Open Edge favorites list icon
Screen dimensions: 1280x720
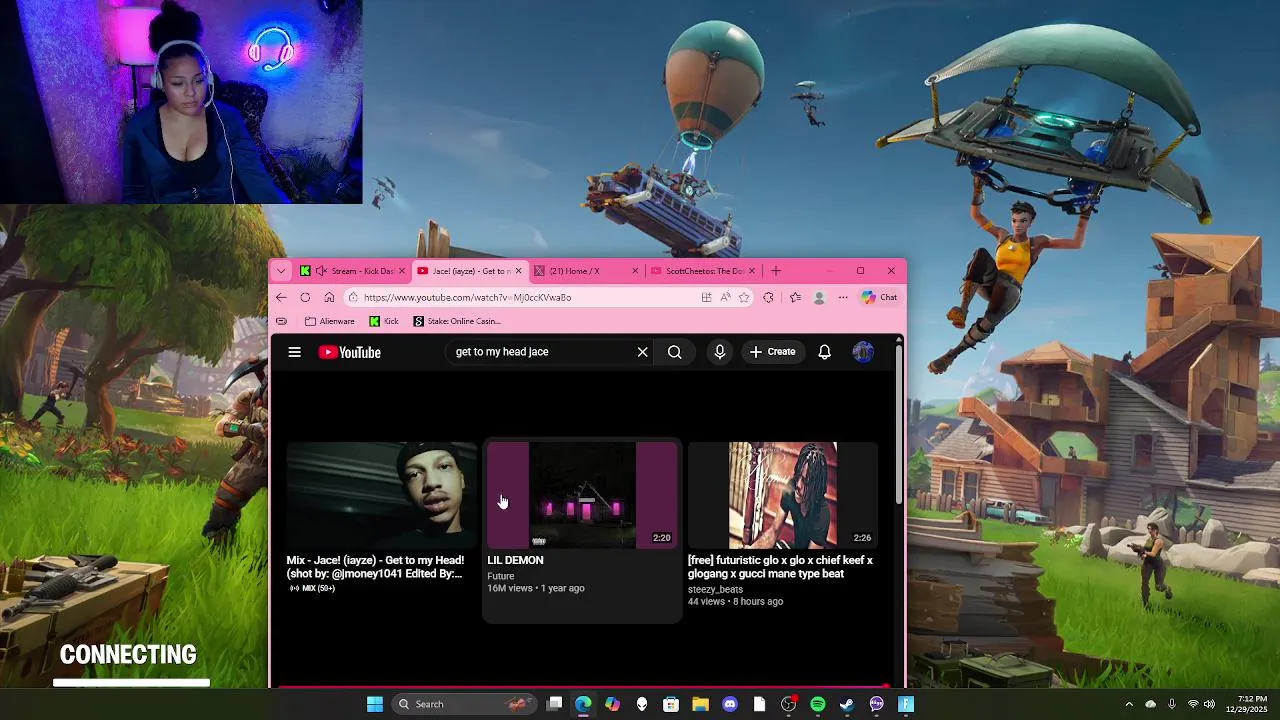[x=795, y=297]
